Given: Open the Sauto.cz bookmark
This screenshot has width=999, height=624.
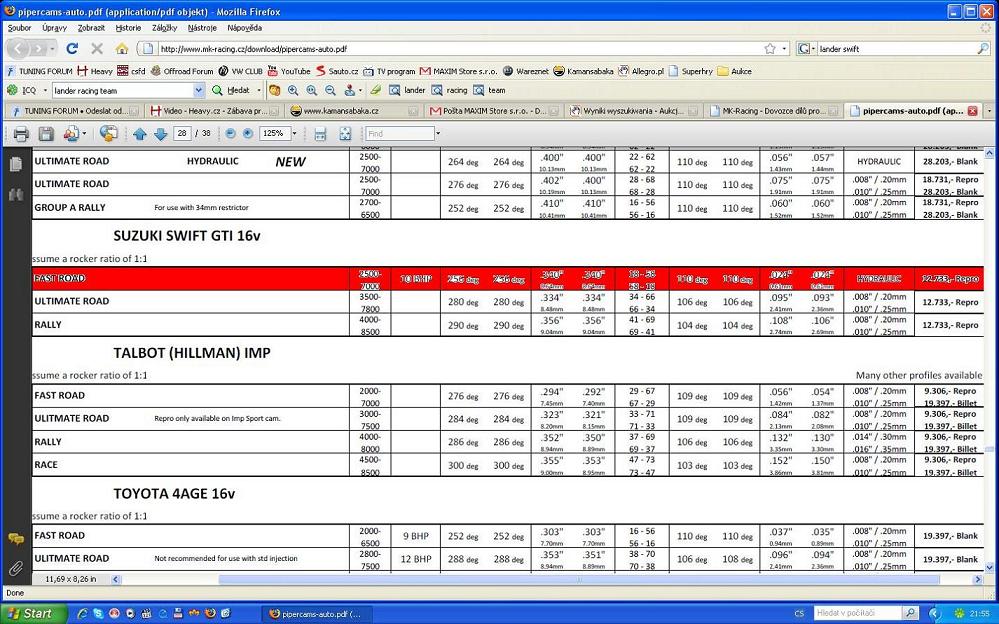Looking at the screenshot, I should (337, 71).
